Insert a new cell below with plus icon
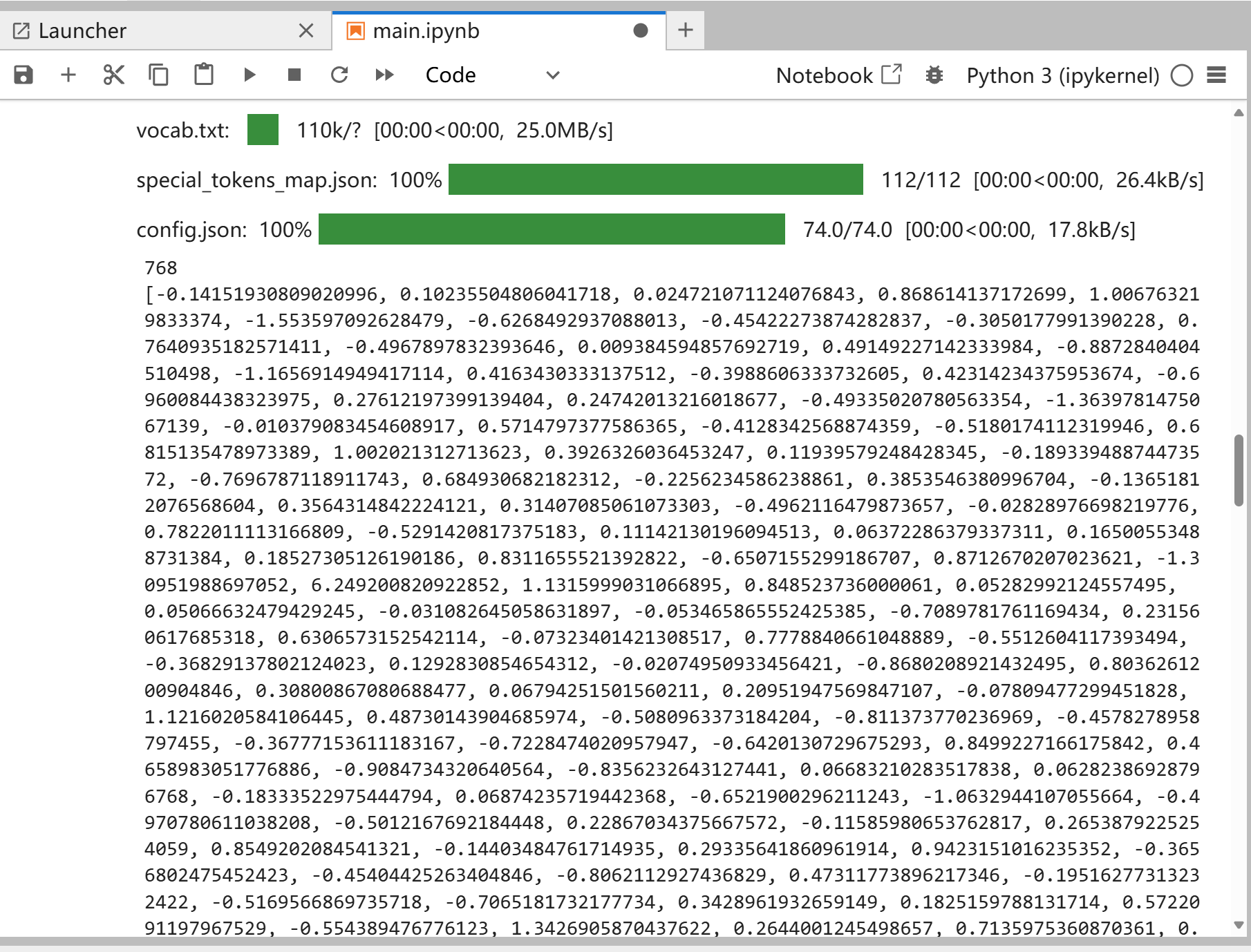The width and height of the screenshot is (1251, 952). point(68,75)
